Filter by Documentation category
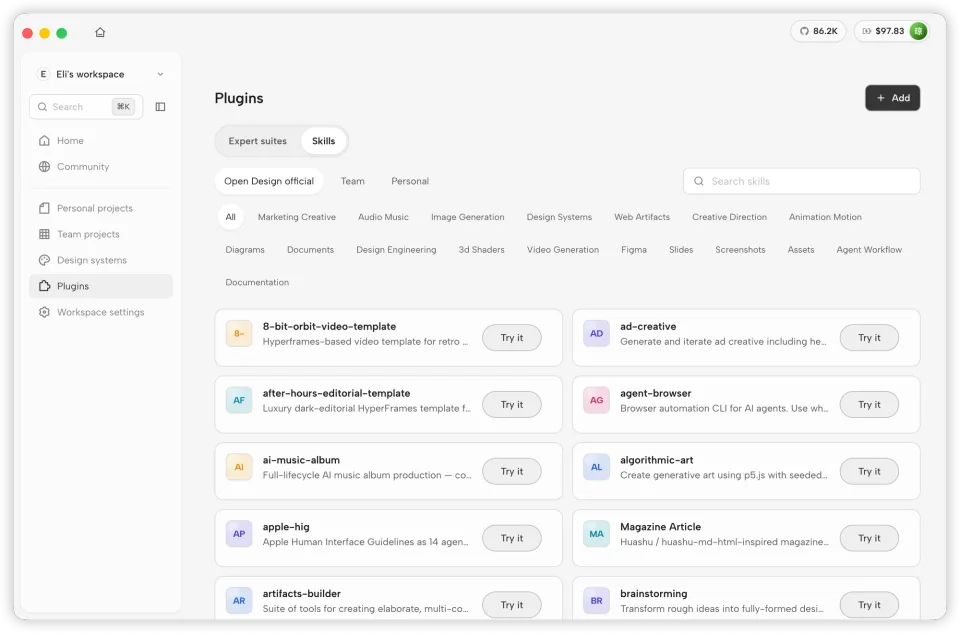The width and height of the screenshot is (960, 633). (x=257, y=282)
